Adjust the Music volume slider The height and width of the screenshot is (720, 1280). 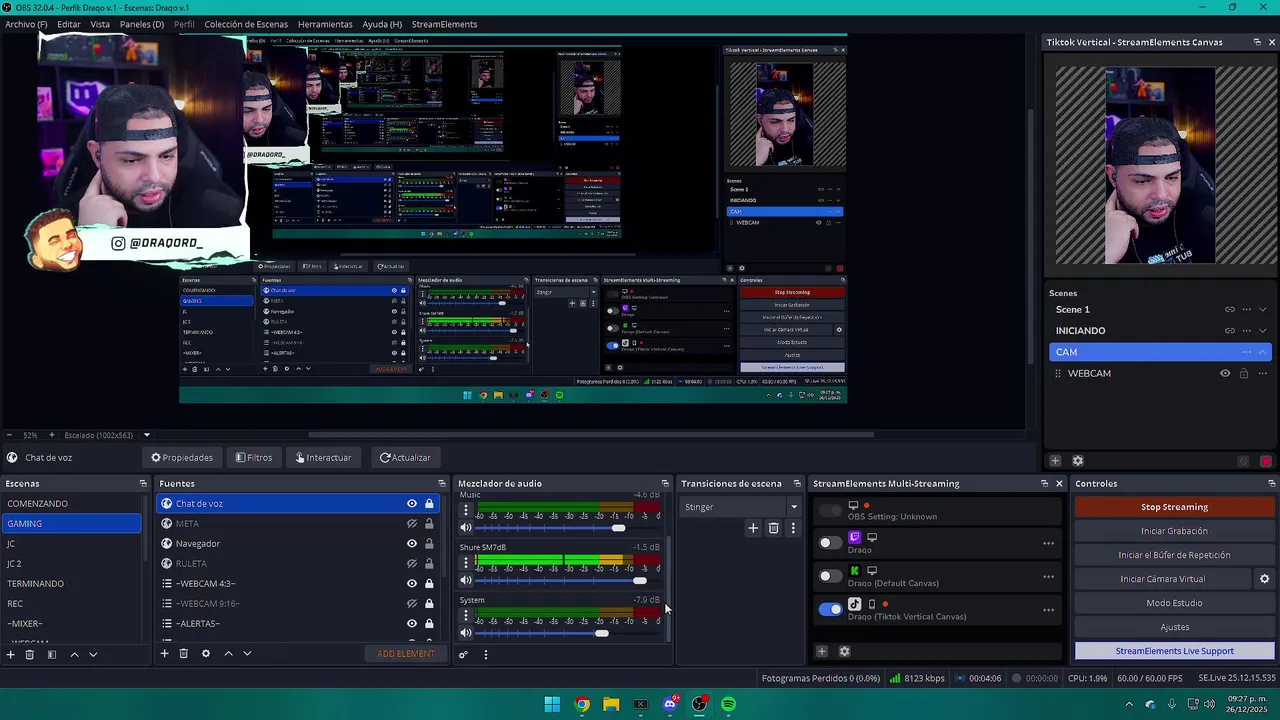coord(568,528)
